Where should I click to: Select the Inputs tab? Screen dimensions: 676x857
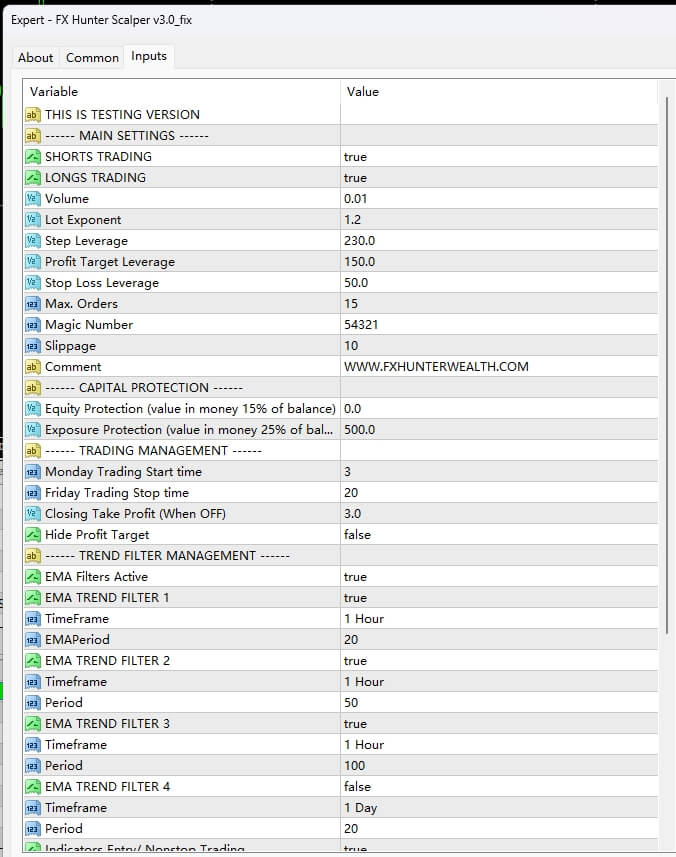[149, 56]
